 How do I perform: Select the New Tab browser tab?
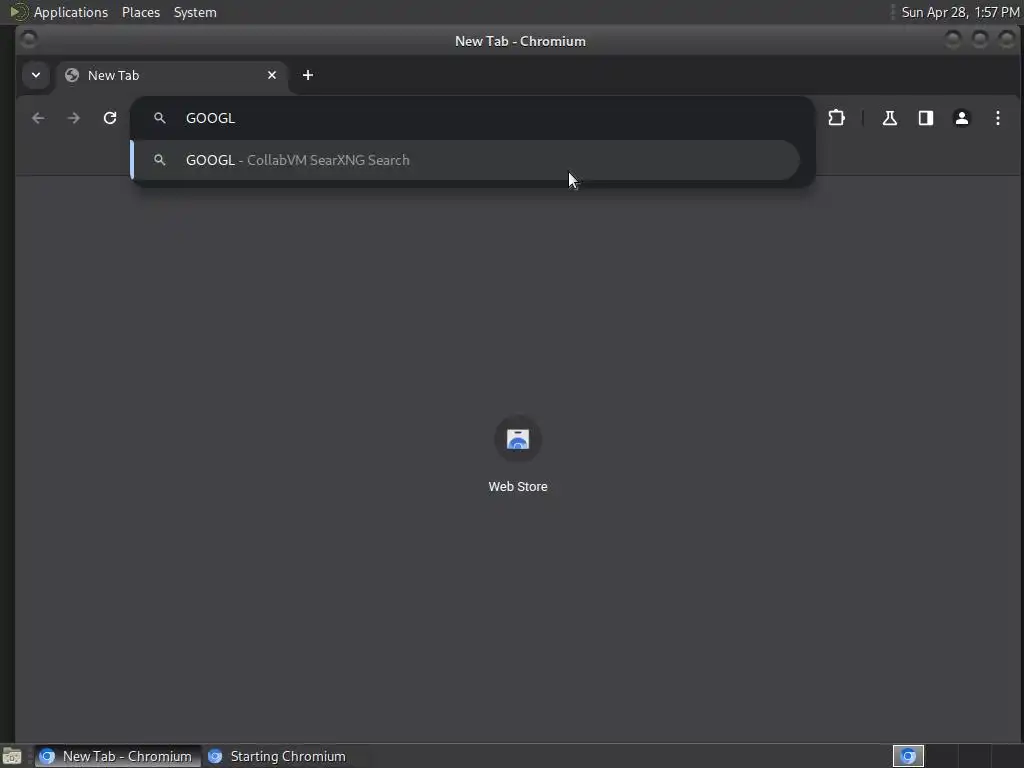tap(172, 76)
